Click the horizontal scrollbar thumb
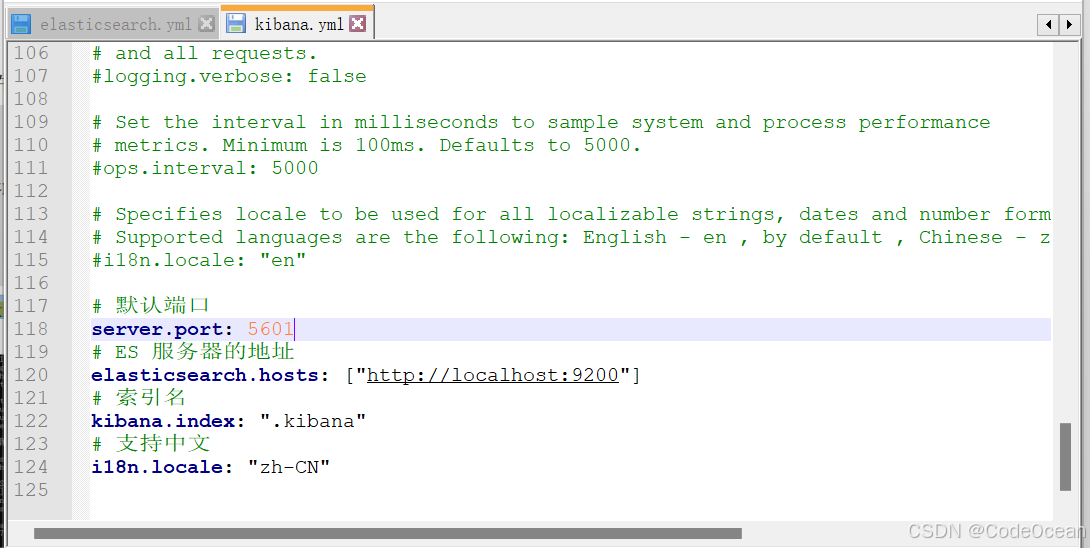 pyautogui.click(x=388, y=533)
